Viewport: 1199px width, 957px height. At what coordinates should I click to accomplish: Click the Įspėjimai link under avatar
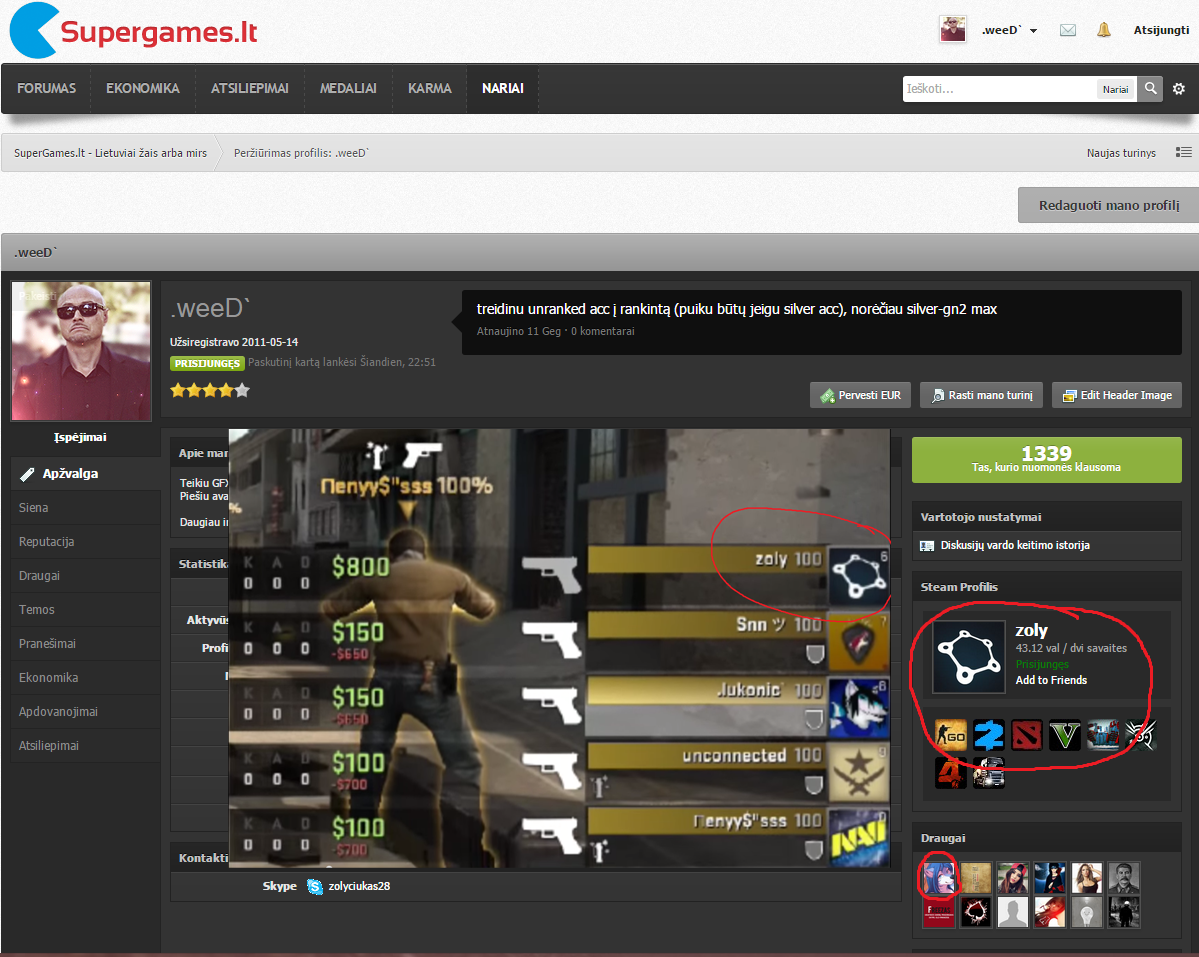[x=80, y=437]
